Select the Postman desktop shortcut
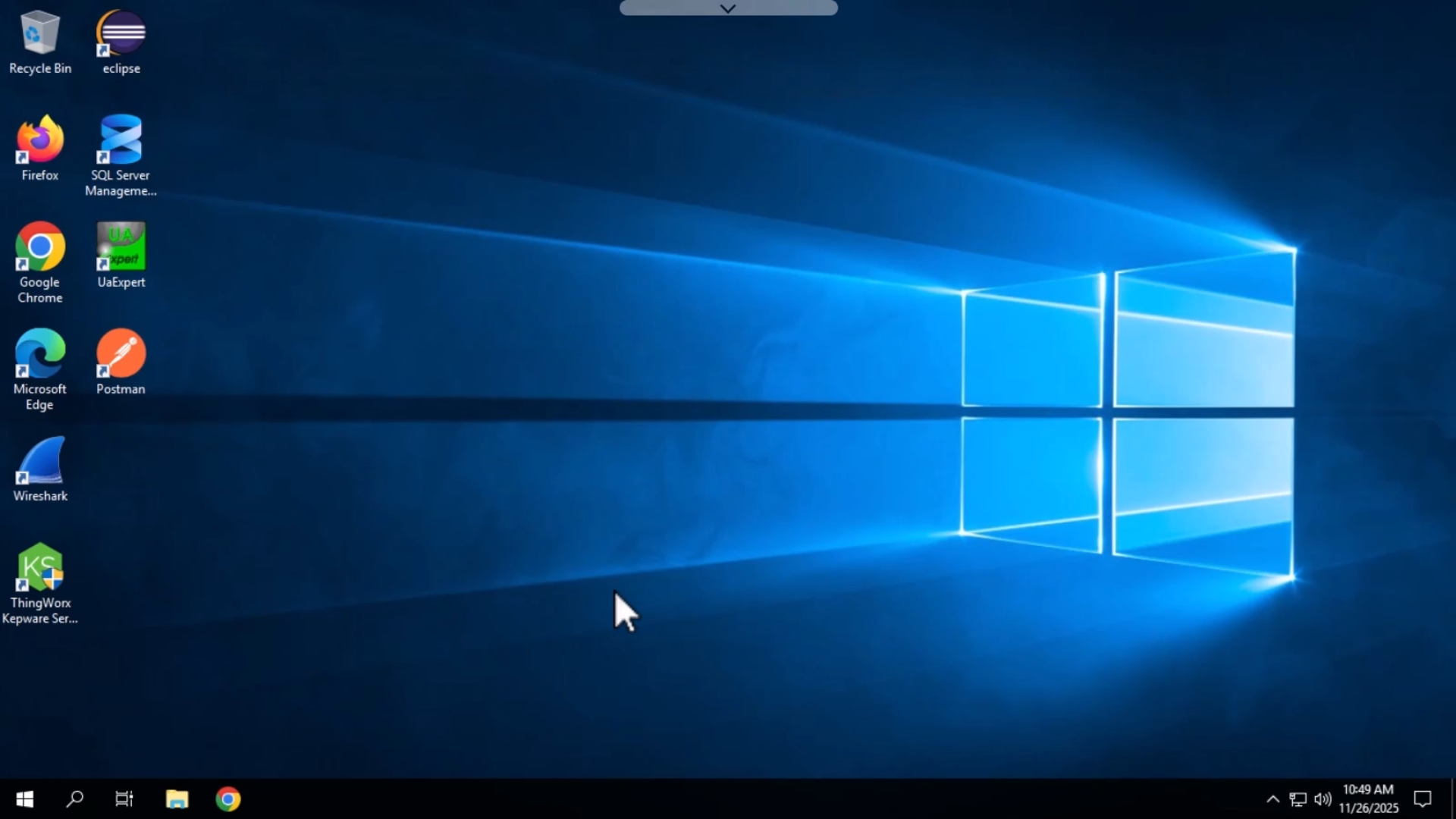The height and width of the screenshot is (819, 1456). (121, 362)
